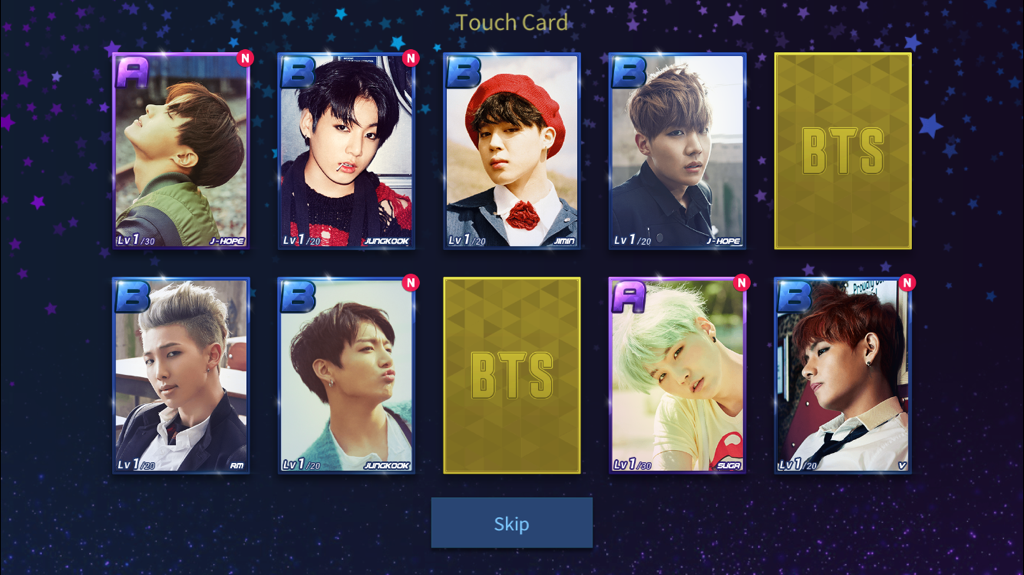Click the purple A grade icon on Suga card
The image size is (1024, 575).
tap(628, 297)
